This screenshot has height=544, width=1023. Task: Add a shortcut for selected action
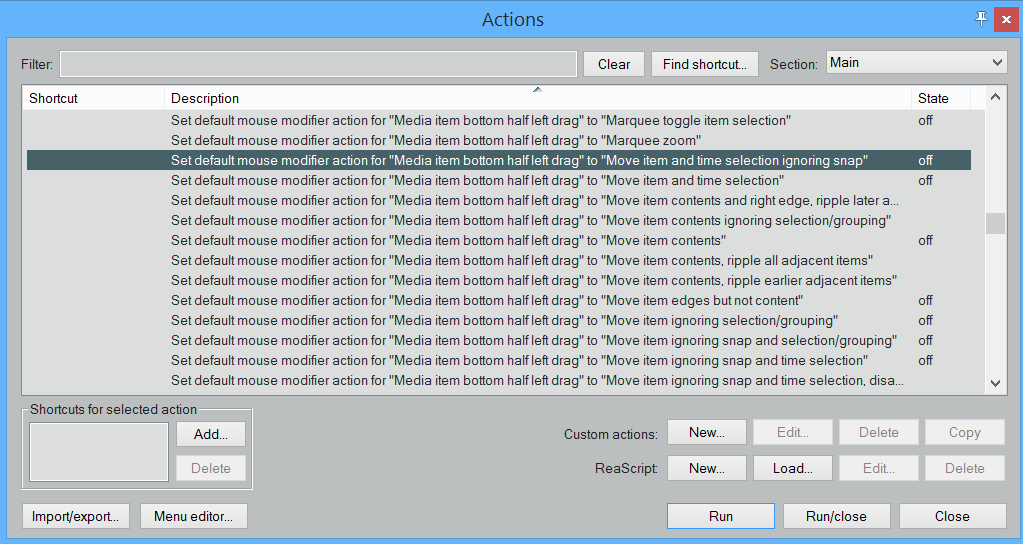point(211,433)
